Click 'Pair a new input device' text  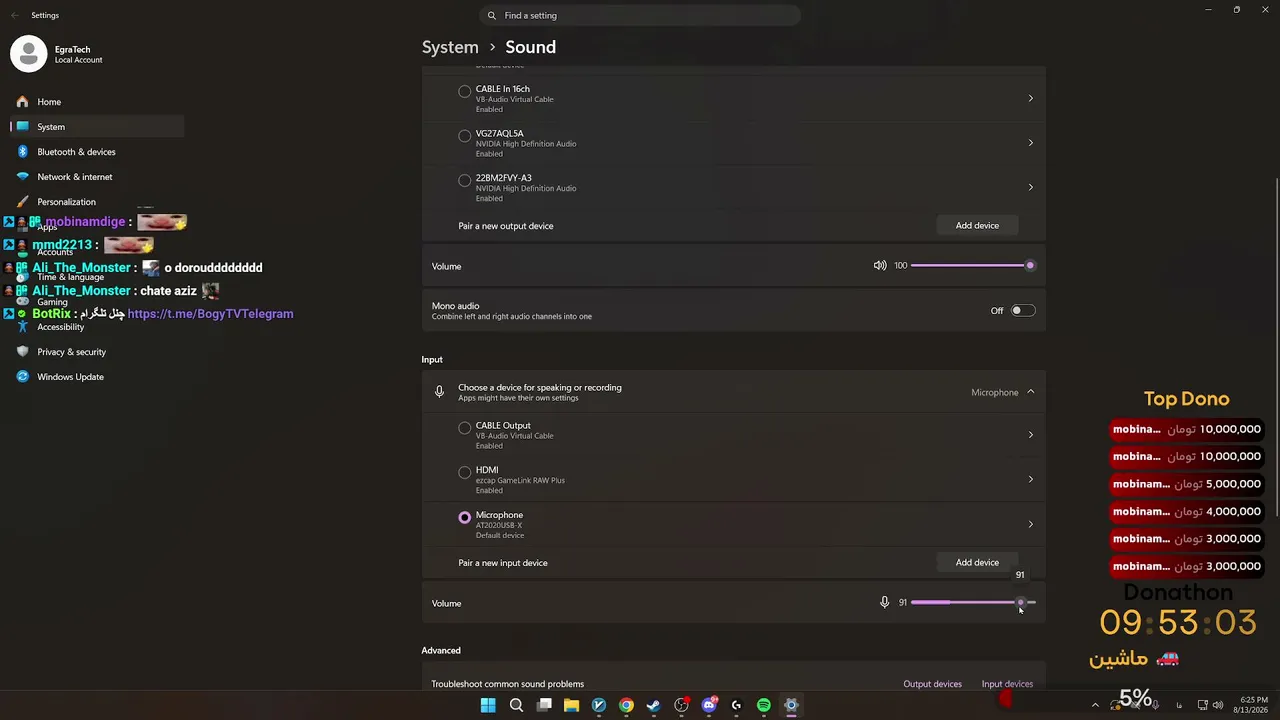pyautogui.click(x=503, y=563)
